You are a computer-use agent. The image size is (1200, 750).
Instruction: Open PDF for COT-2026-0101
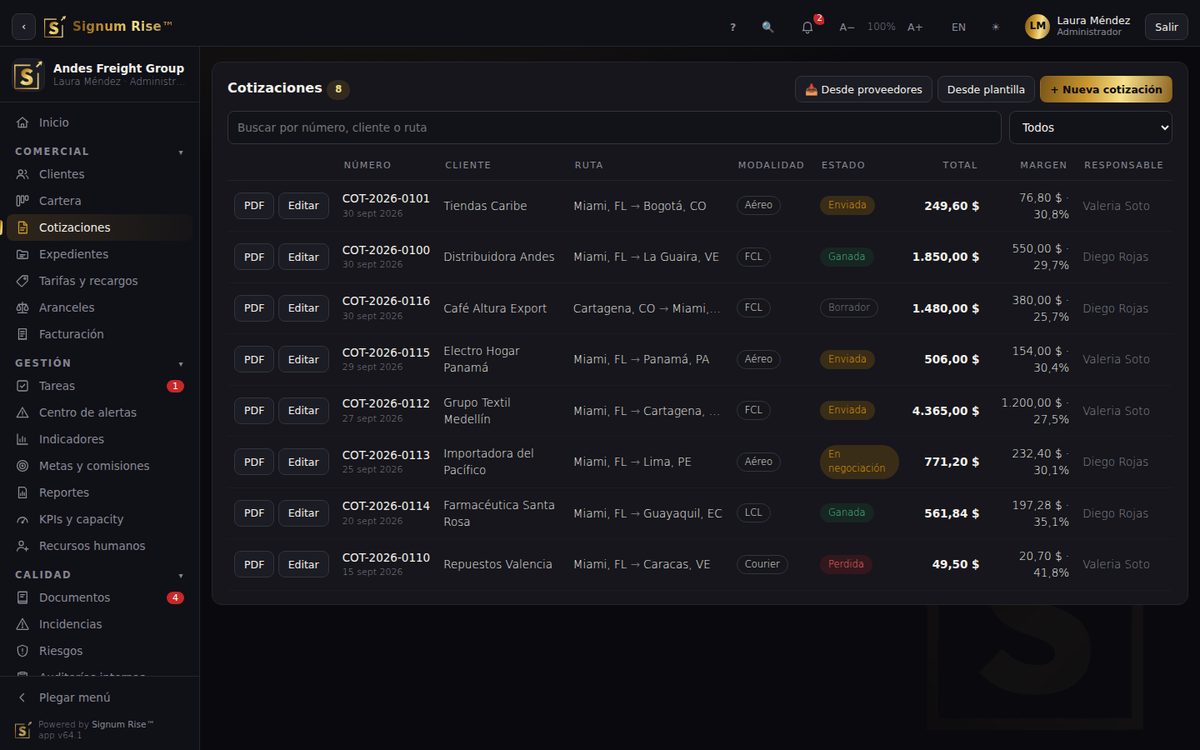(254, 206)
